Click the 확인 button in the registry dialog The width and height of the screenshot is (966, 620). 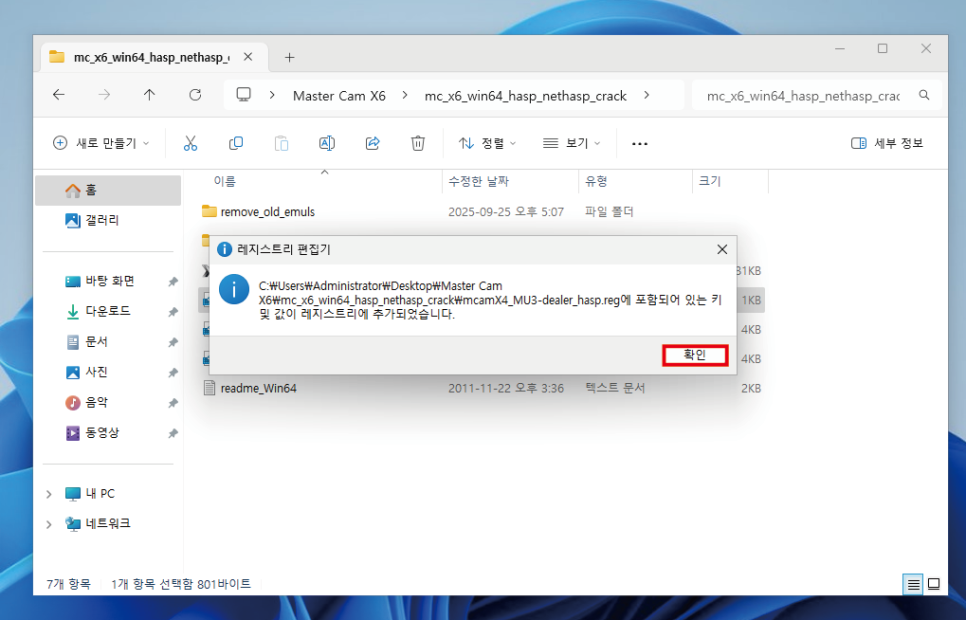click(x=695, y=355)
